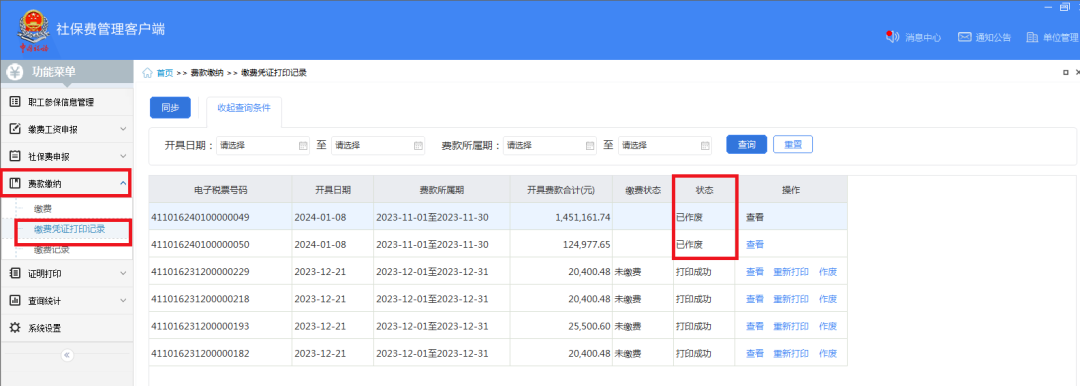Select ticket number 411016231200000193 cell
The image size is (1080, 386).
point(220,326)
